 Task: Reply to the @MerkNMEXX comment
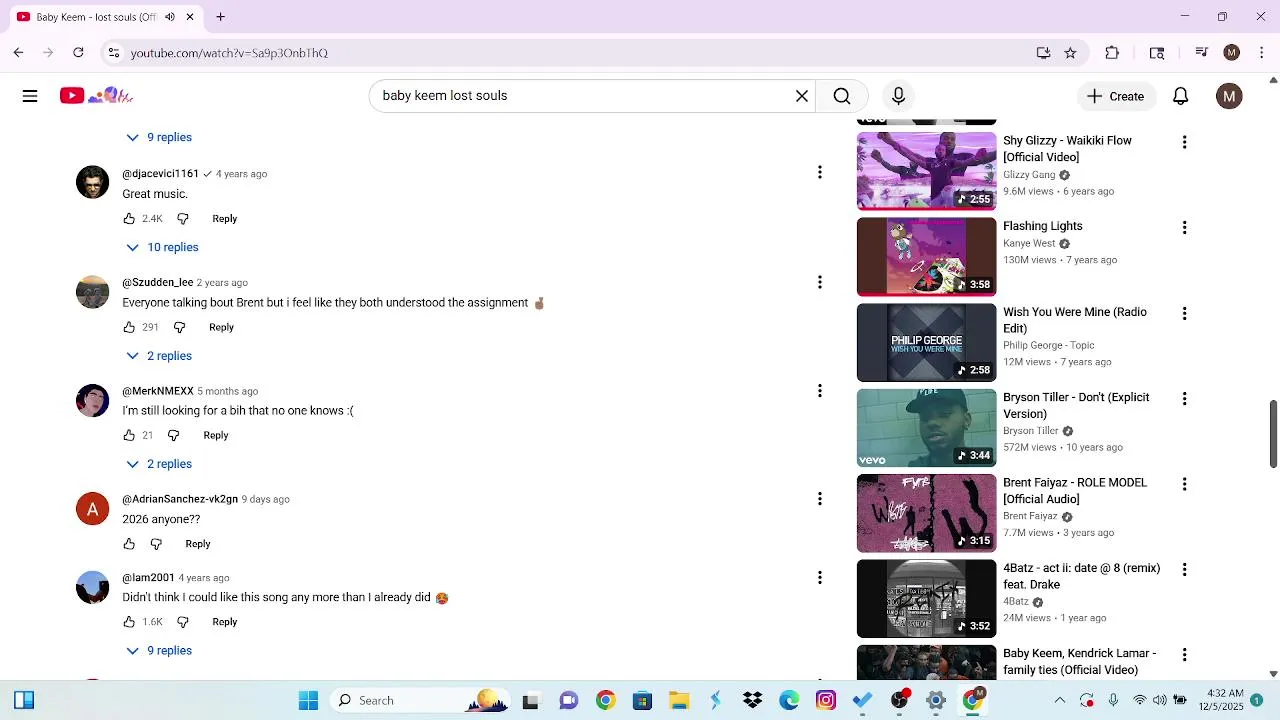point(216,436)
